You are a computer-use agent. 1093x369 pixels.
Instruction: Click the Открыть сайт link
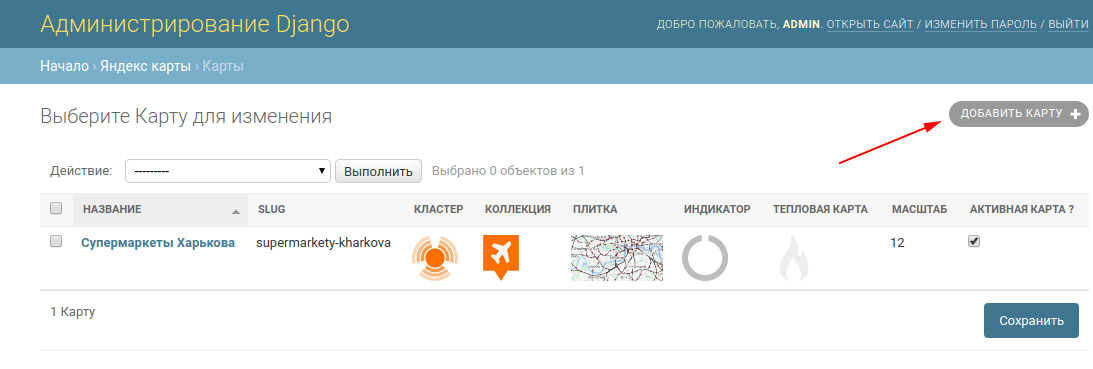click(x=870, y=24)
